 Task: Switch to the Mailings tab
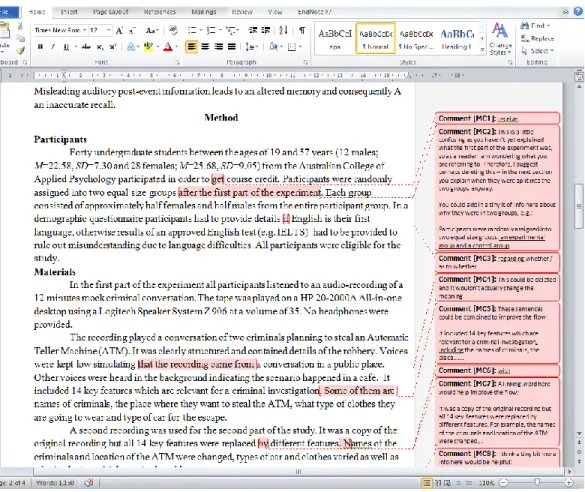[x=204, y=12]
